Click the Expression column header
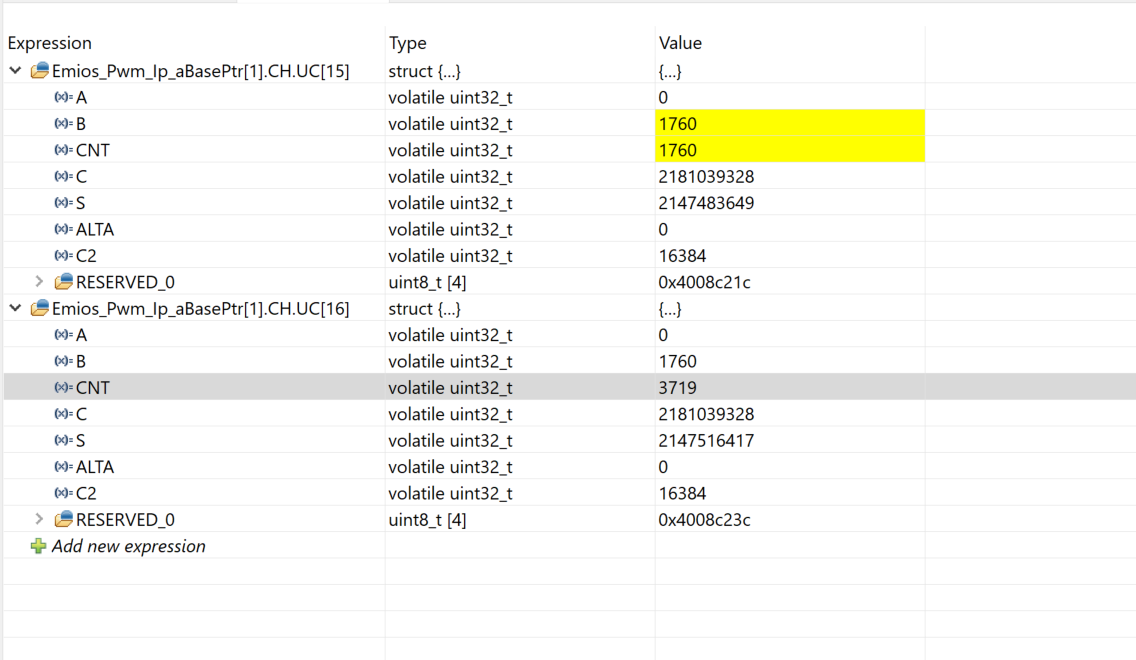 pos(50,43)
